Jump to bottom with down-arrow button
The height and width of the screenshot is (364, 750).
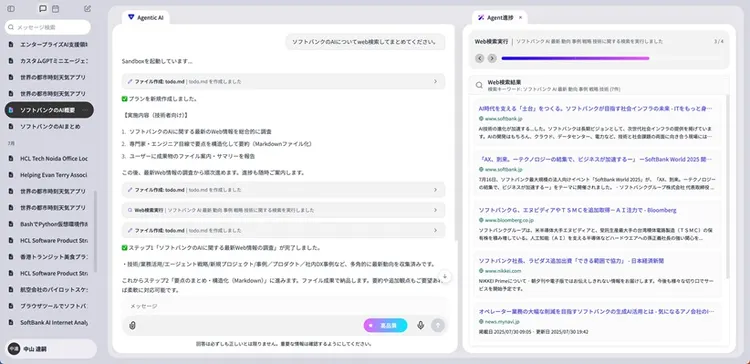(x=445, y=276)
